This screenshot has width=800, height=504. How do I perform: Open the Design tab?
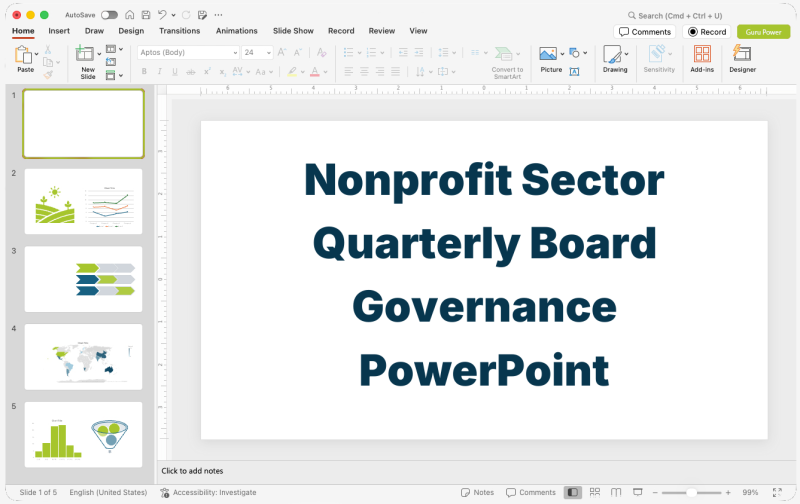tap(131, 31)
